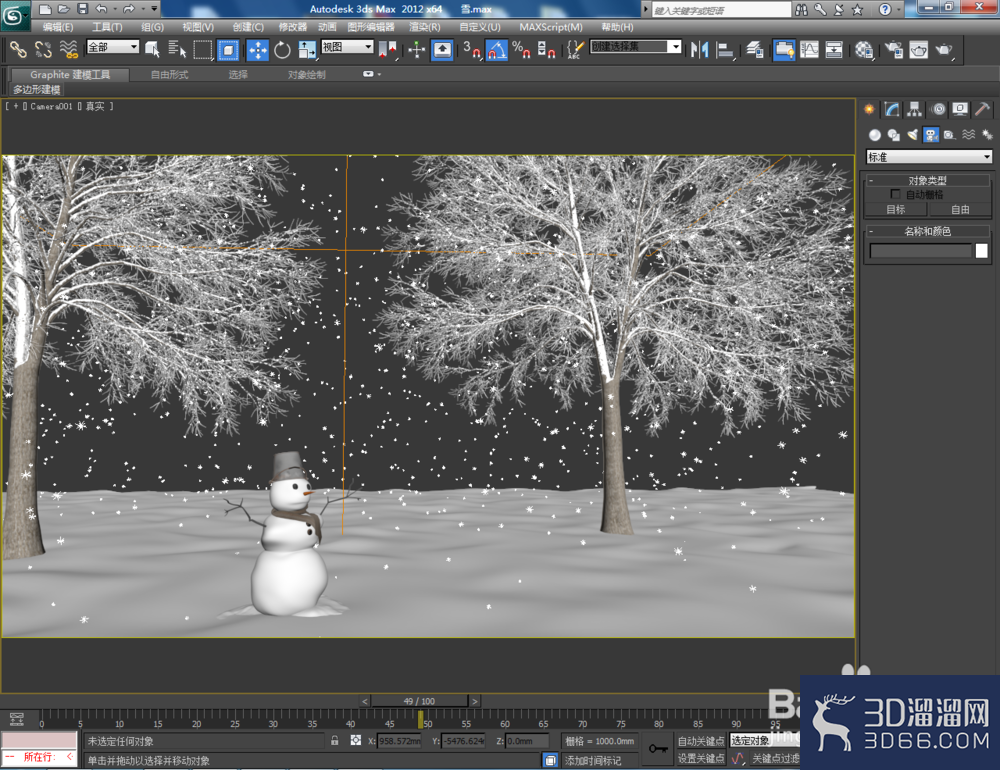This screenshot has width=1000, height=770.
Task: Open the 创建选择集 named selection dropdown
Action: pos(636,47)
